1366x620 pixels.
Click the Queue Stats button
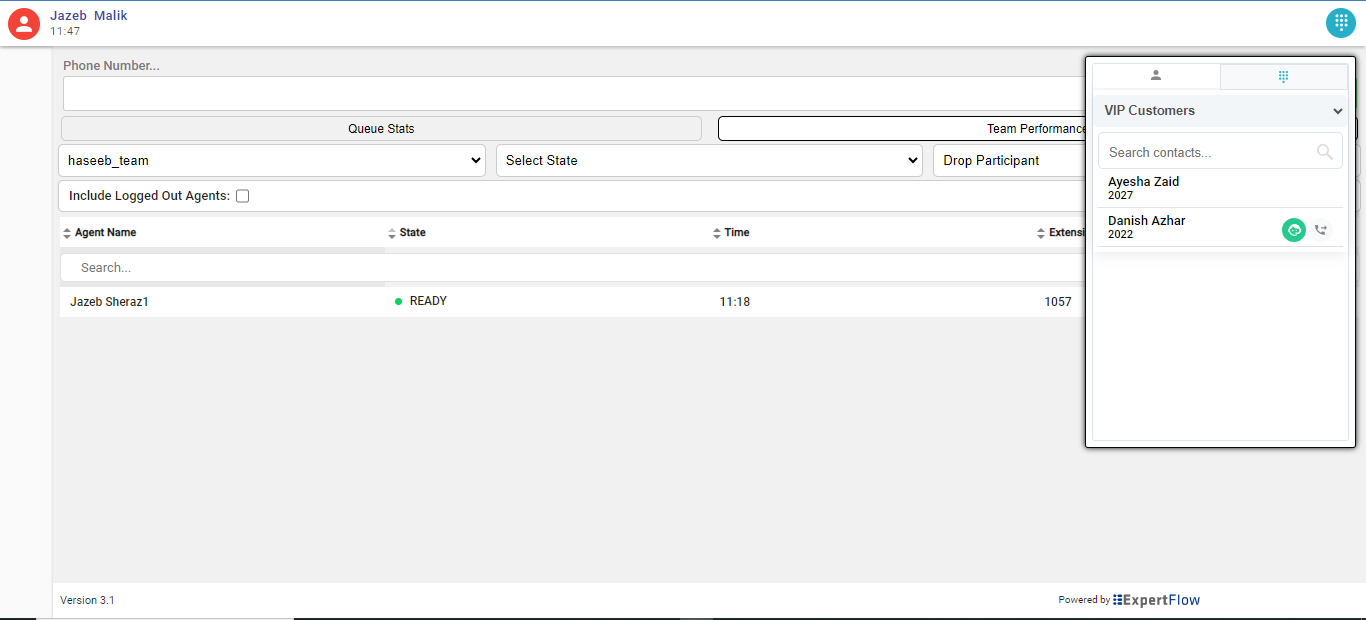381,129
